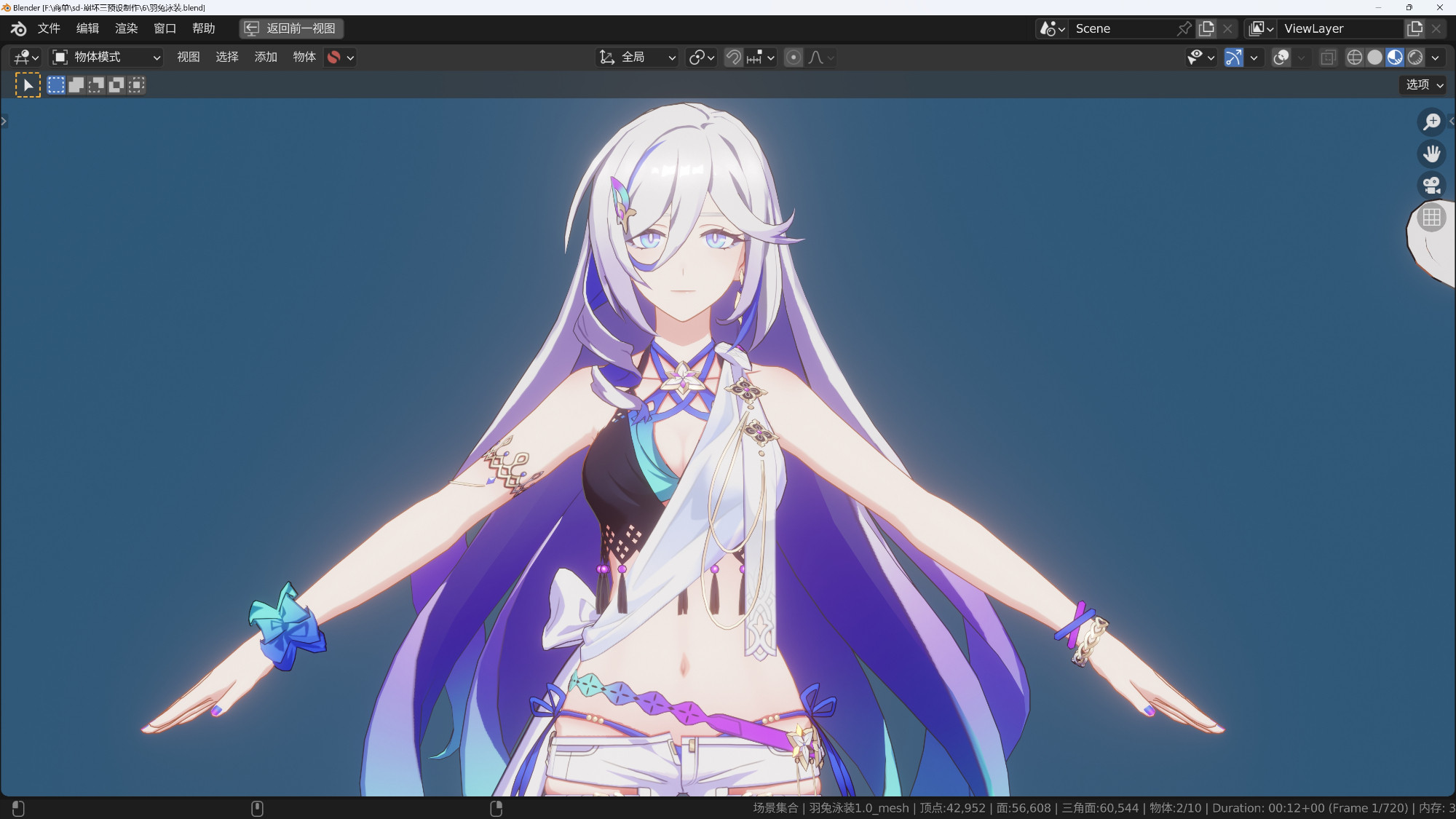Open the 物体模式 mode dropdown
1456x819 pixels.
(106, 58)
